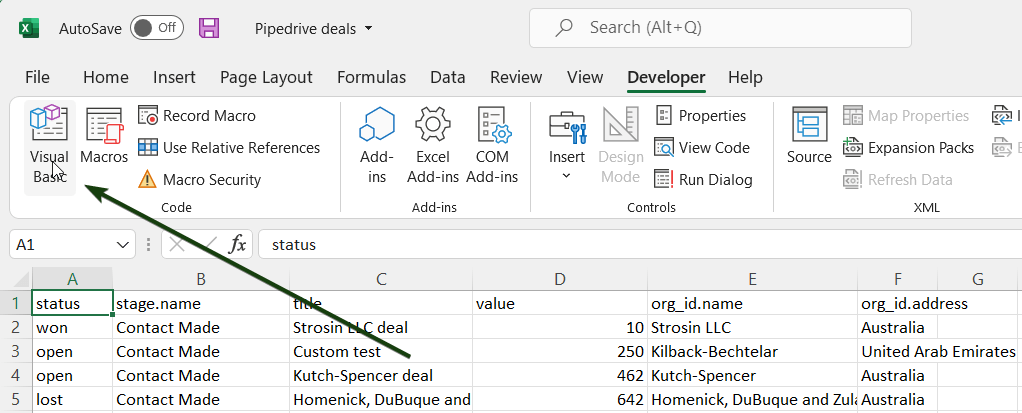Click the formula bar showing status

tap(640, 245)
